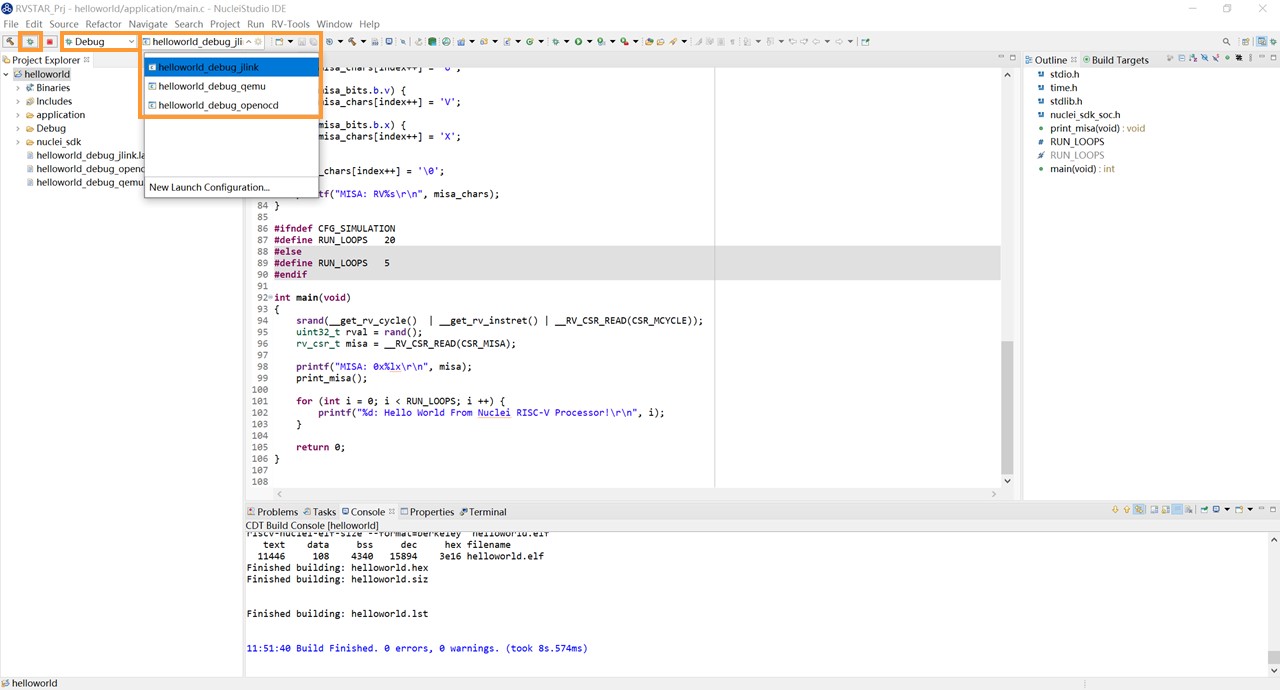Toggle Outline Hide Fields icon
This screenshot has height=690, width=1280.
pyautogui.click(x=1204, y=58)
